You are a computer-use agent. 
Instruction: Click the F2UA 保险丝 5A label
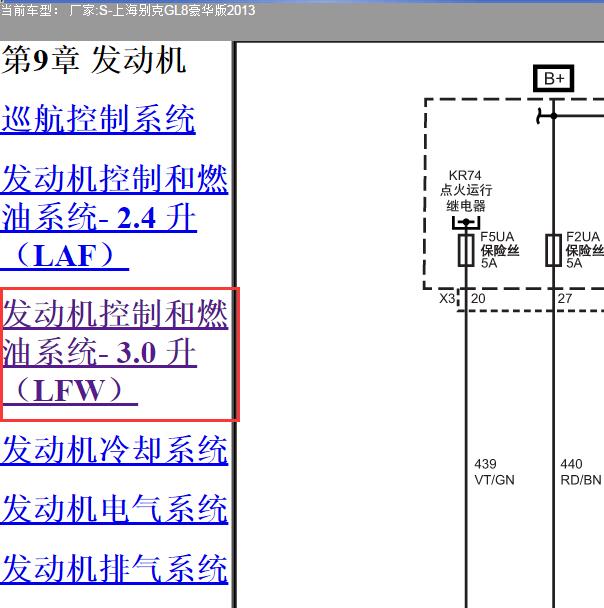pos(585,250)
